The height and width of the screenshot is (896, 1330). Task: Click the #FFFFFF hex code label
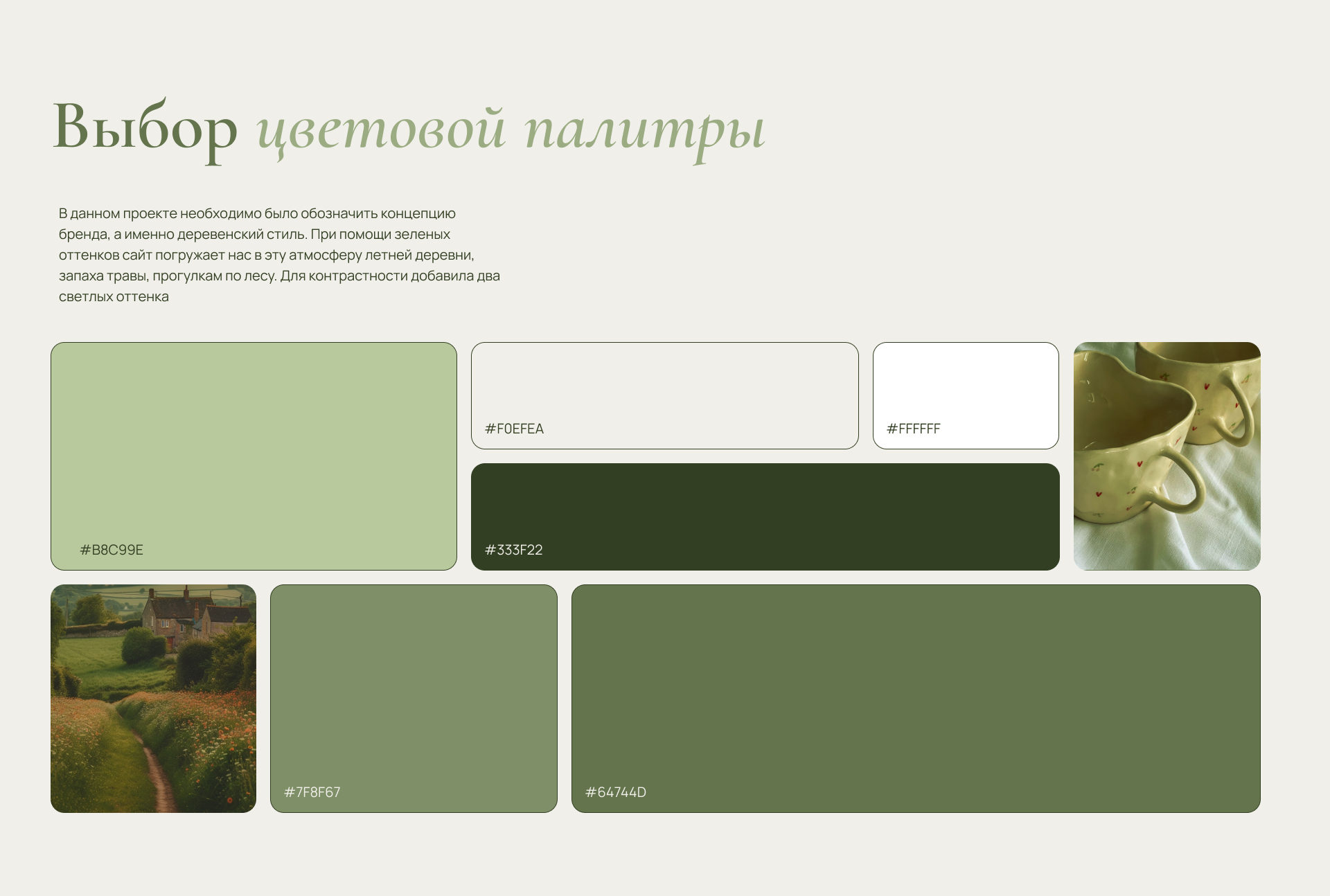pyautogui.click(x=913, y=429)
